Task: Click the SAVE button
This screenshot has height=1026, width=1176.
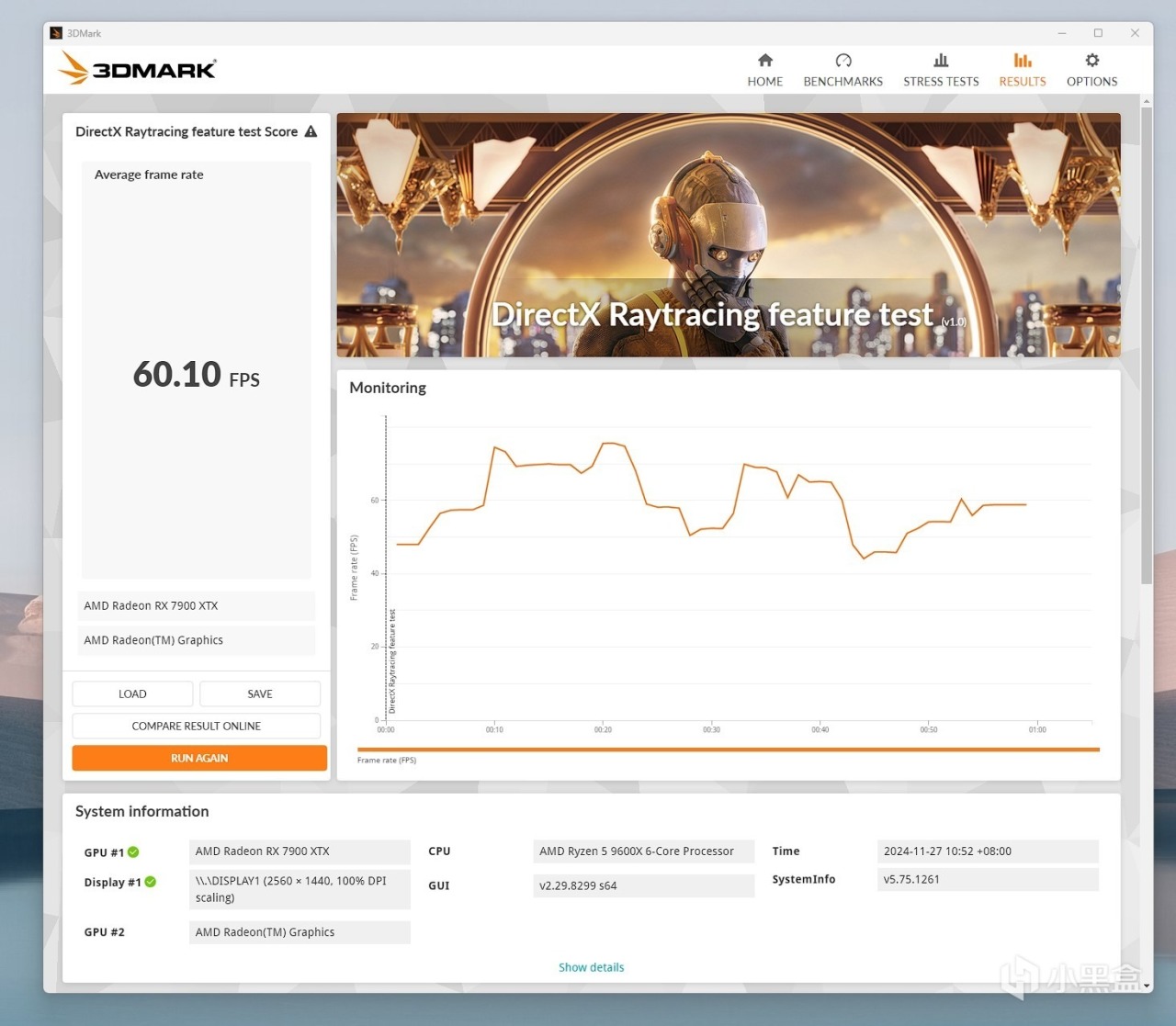Action: [x=260, y=693]
